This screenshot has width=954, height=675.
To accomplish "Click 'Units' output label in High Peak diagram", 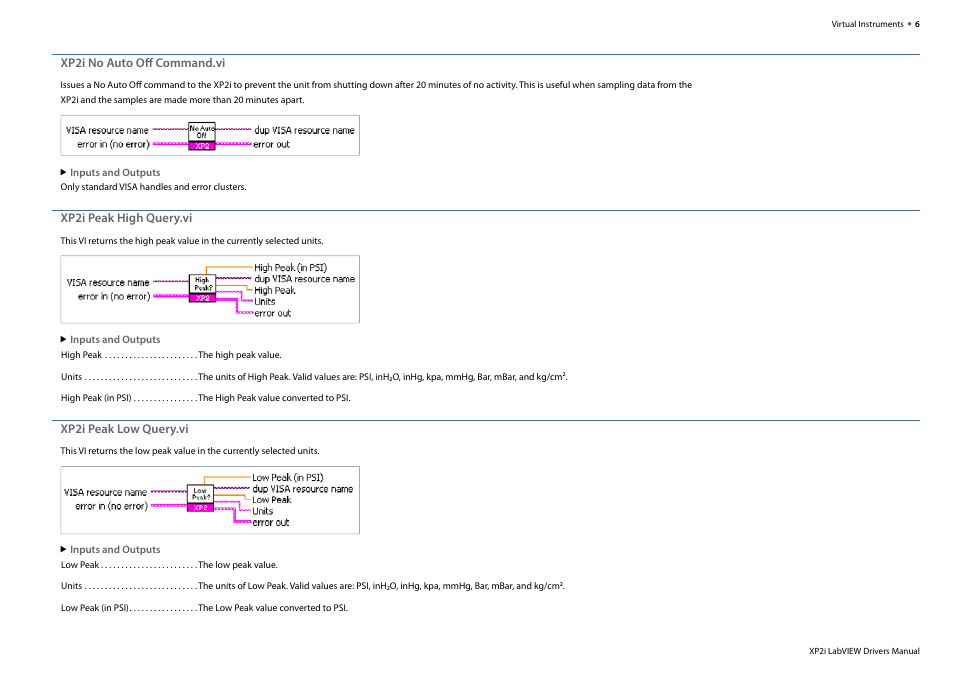I will [265, 301].
